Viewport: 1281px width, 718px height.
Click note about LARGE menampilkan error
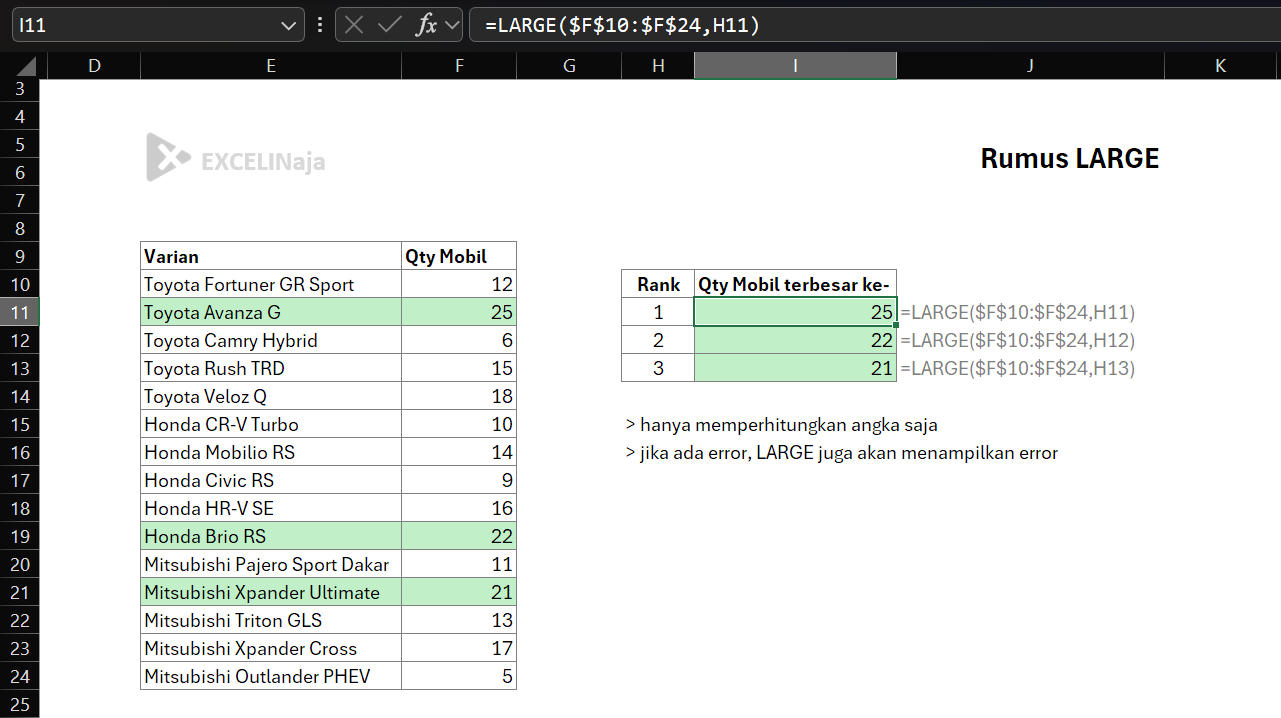[x=841, y=453]
